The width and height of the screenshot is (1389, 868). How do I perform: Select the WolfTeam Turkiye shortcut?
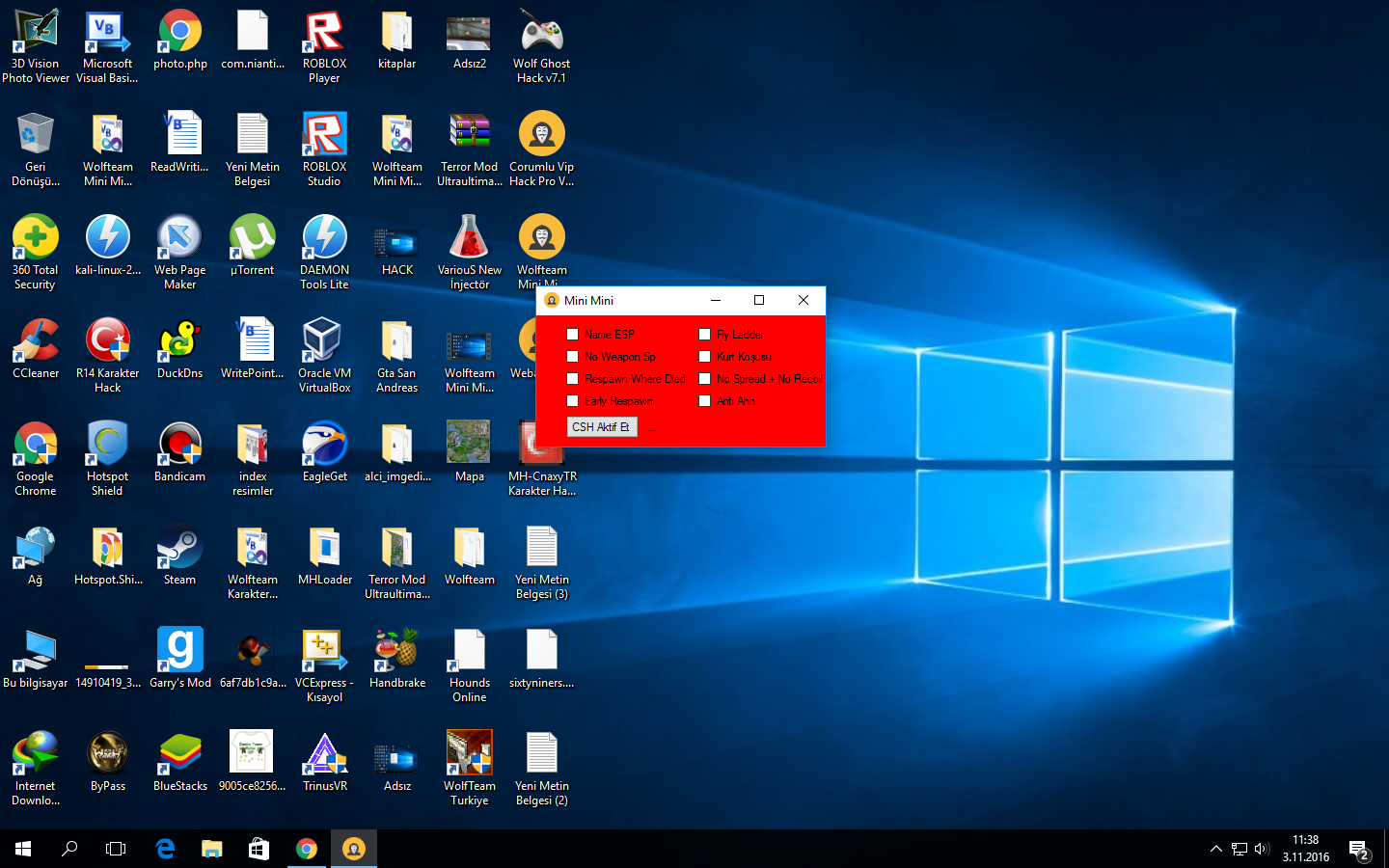click(470, 769)
